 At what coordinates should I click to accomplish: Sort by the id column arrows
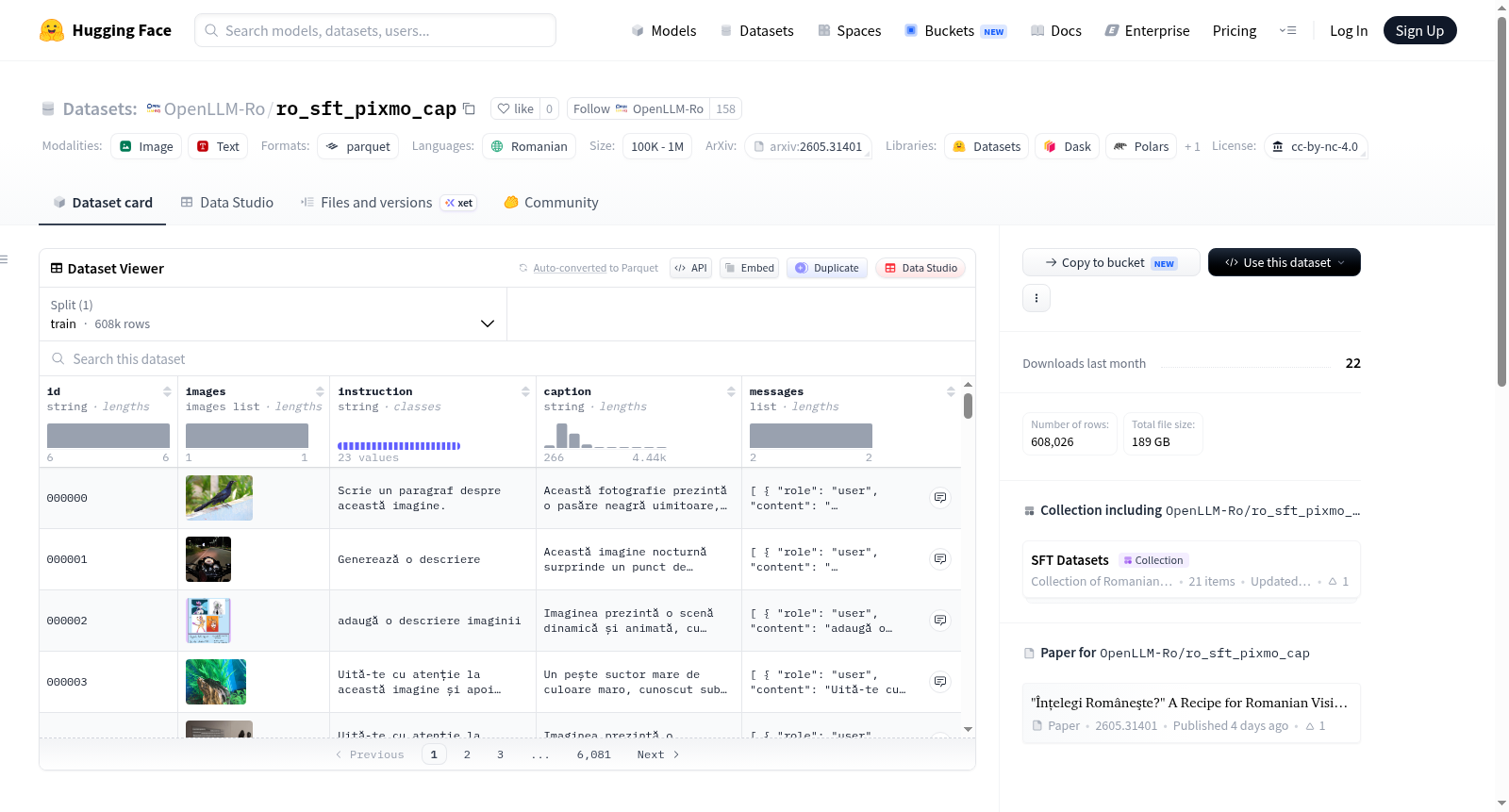(167, 391)
